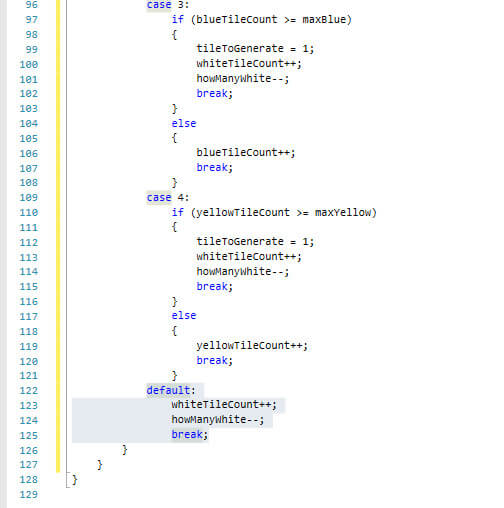Click the outlining collapse line end near line 128
Viewport: 504px width, 508px height.
pos(68,487)
